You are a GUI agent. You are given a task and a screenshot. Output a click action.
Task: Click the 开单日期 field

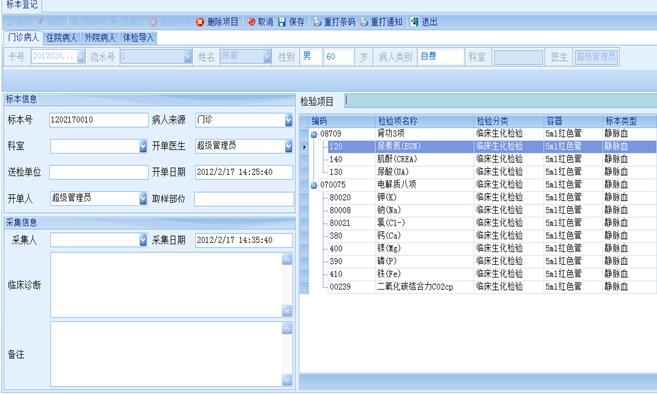(x=244, y=172)
